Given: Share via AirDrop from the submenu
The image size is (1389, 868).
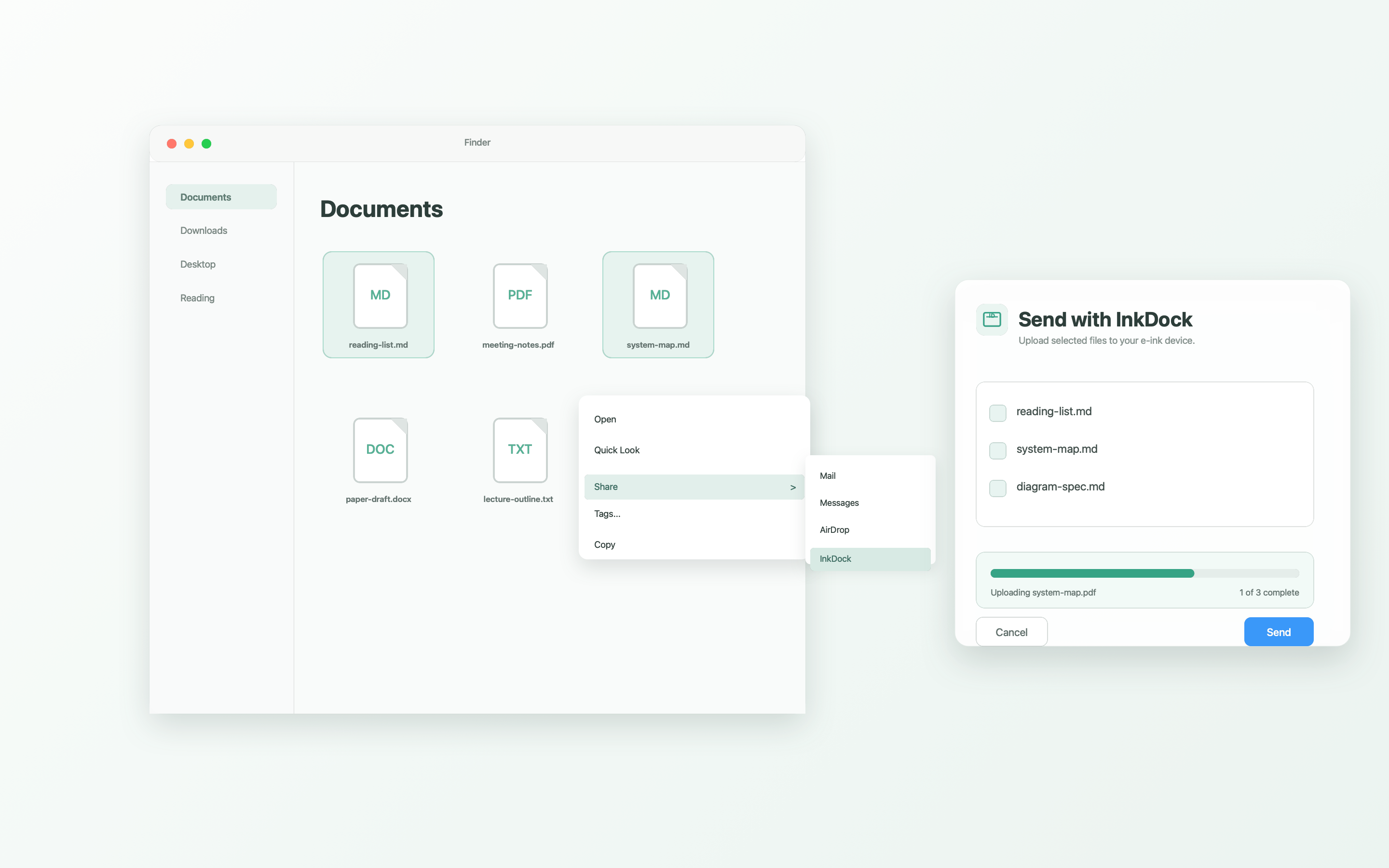Looking at the screenshot, I should tap(870, 530).
